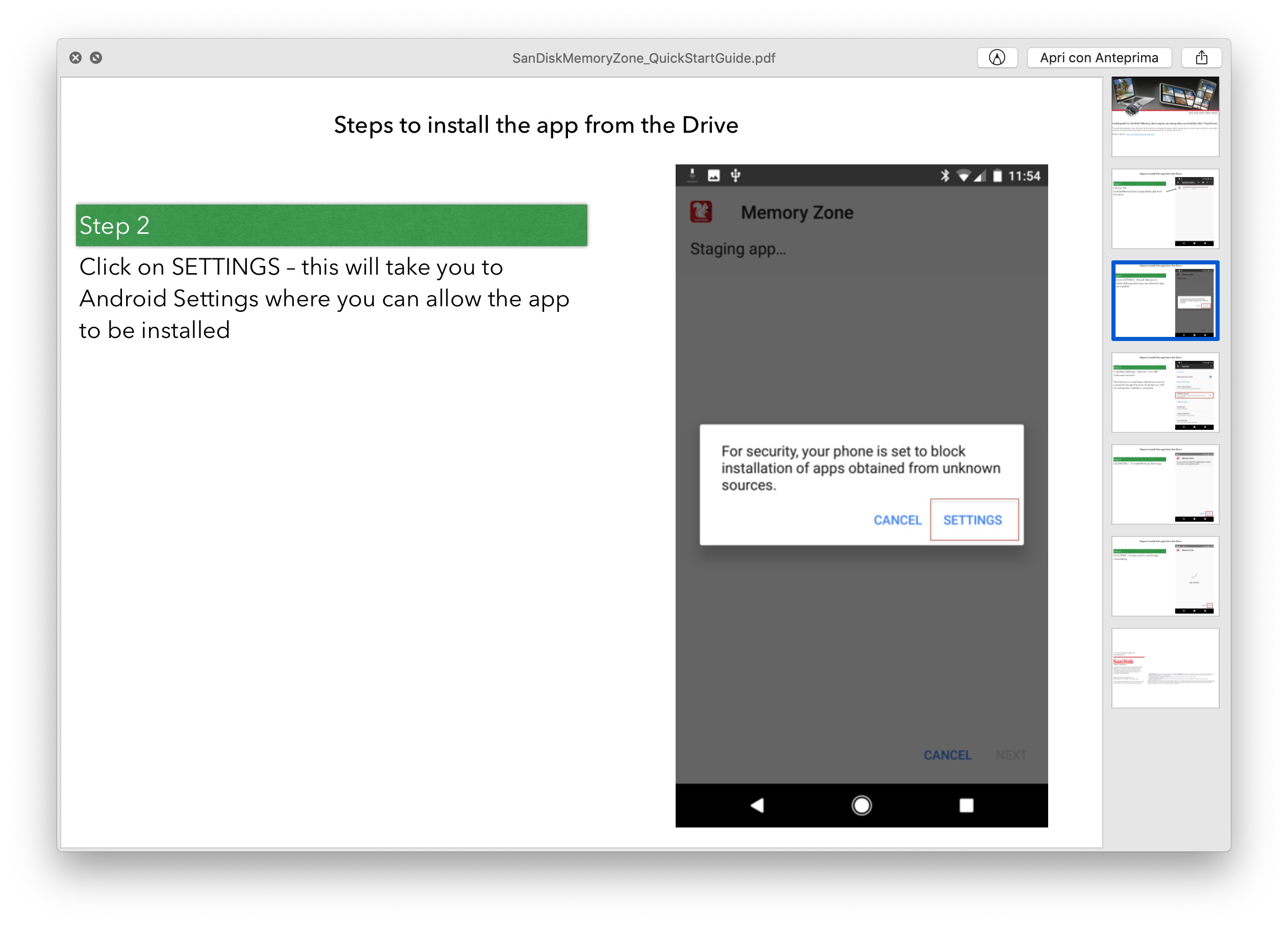Click the fullscreen circle icon in title bar
1288x927 pixels.
(x=96, y=57)
